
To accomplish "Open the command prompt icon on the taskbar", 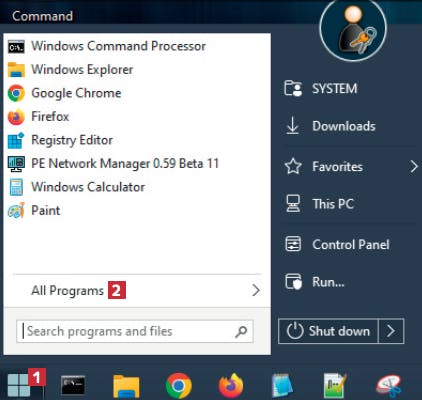I will coord(73,385).
